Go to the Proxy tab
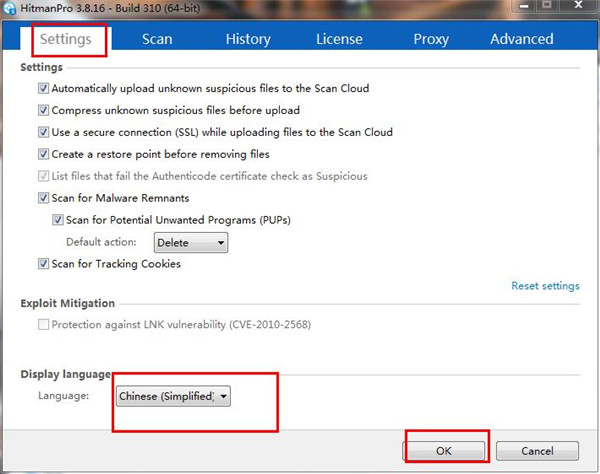Screen dimensions: 600x474 point(430,39)
